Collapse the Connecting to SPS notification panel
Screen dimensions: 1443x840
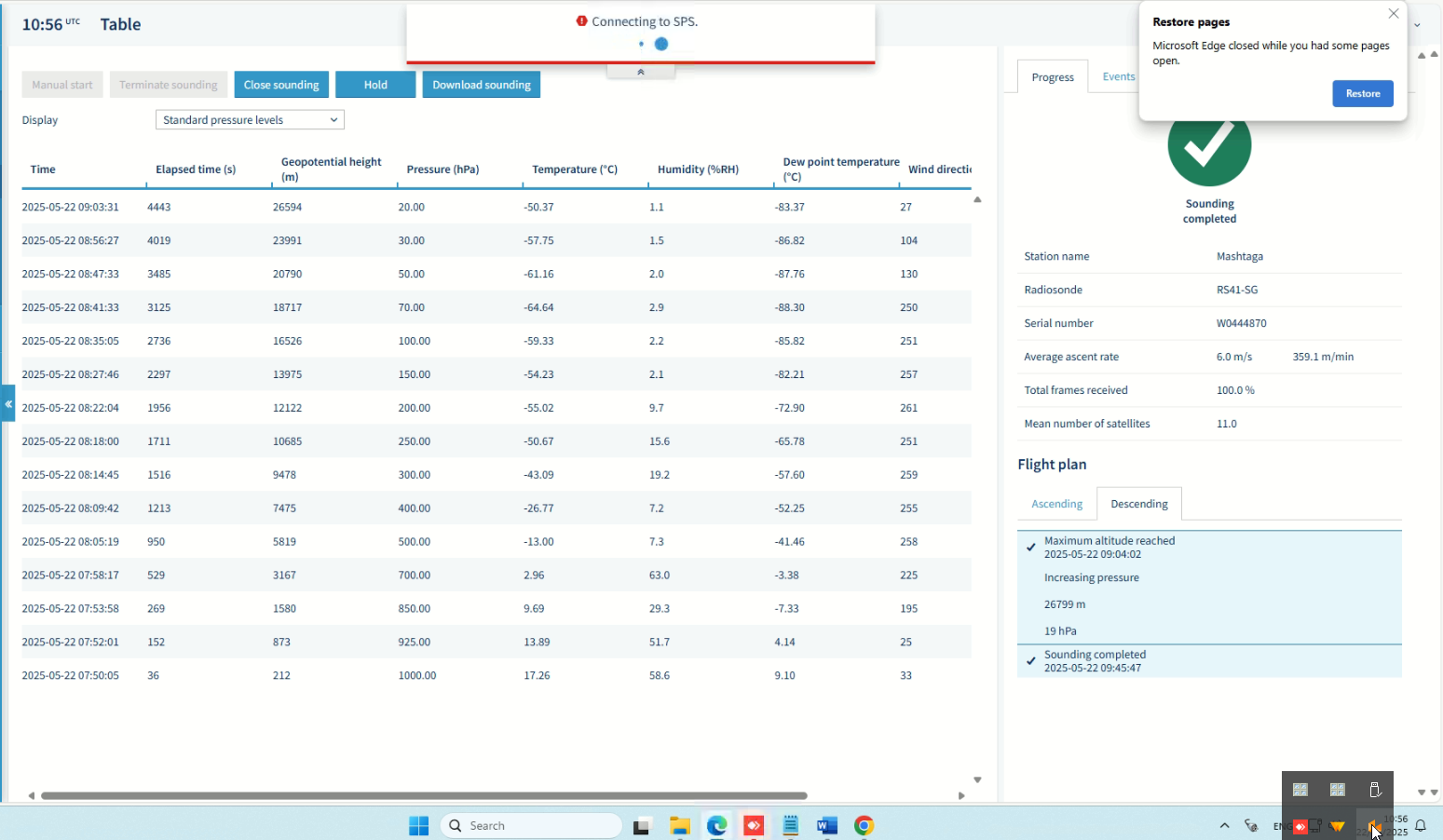[x=641, y=72]
